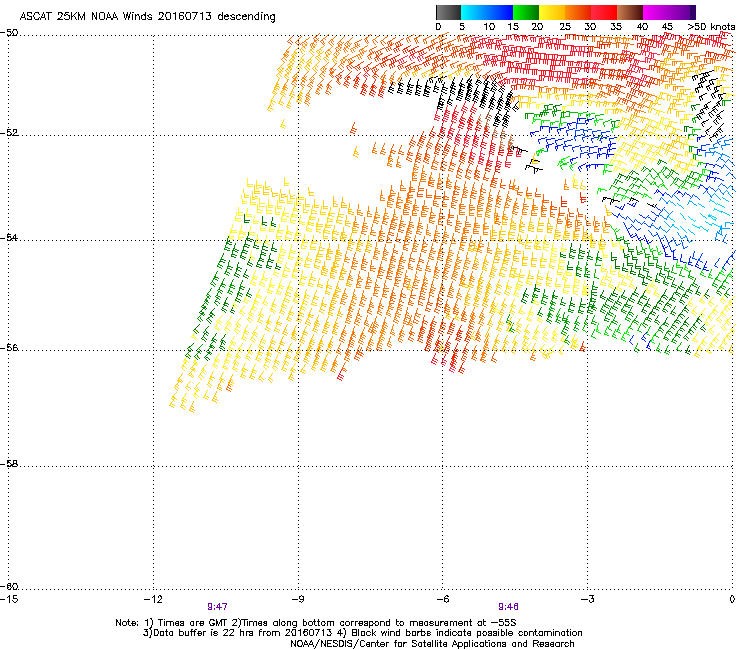Click the latitude label '-52'

tap(9, 133)
